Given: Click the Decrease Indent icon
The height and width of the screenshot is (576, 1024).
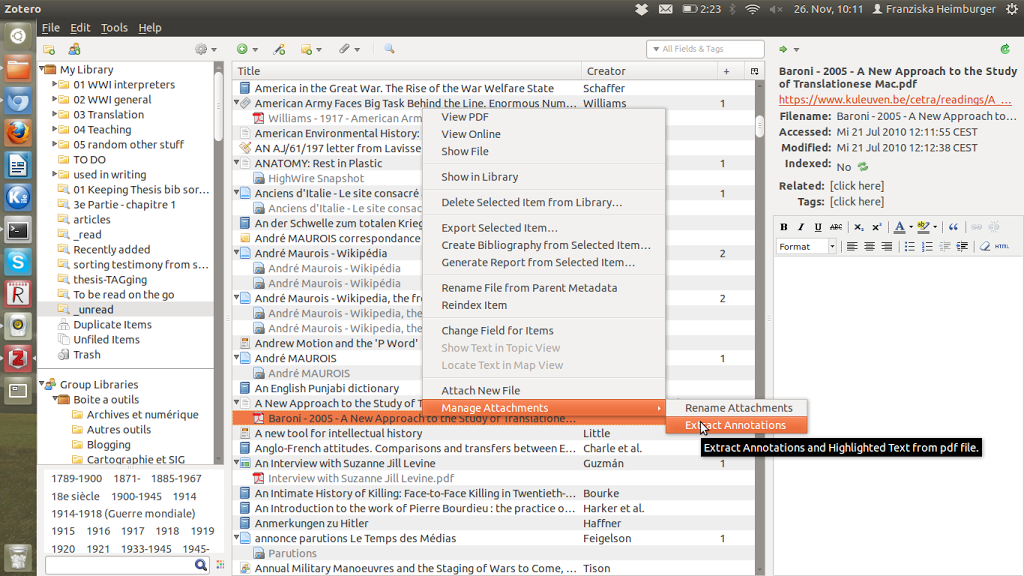Looking at the screenshot, I should pyautogui.click(x=945, y=246).
